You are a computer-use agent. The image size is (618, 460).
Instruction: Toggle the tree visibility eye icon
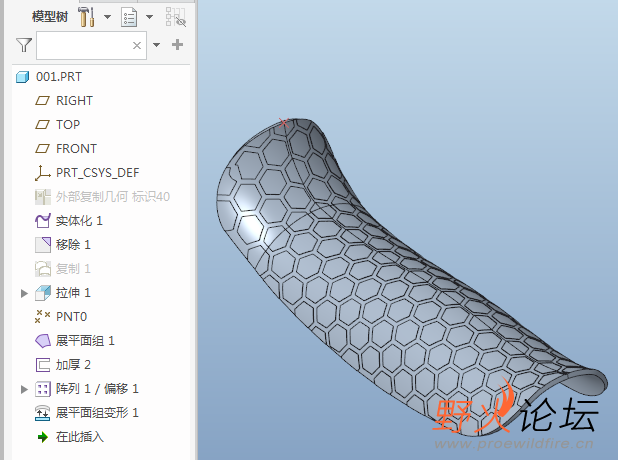click(x=175, y=17)
